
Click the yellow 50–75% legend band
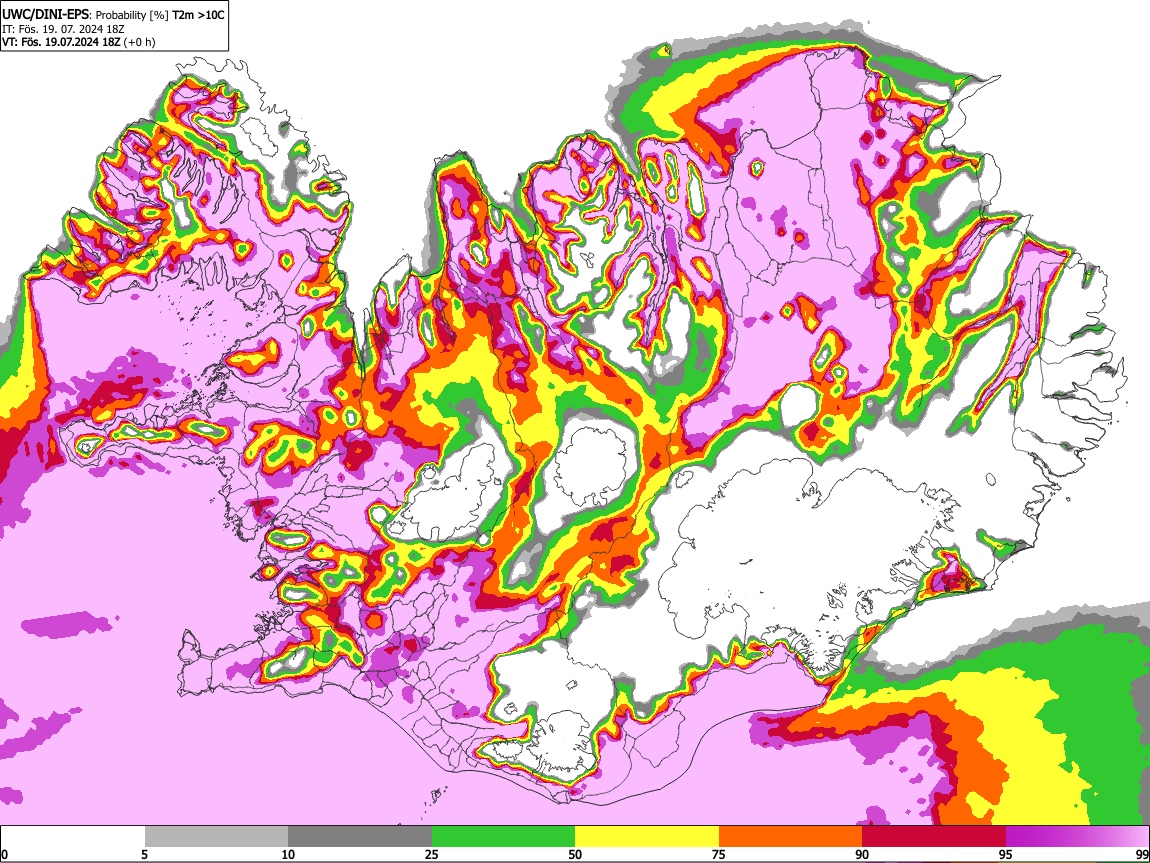[647, 836]
